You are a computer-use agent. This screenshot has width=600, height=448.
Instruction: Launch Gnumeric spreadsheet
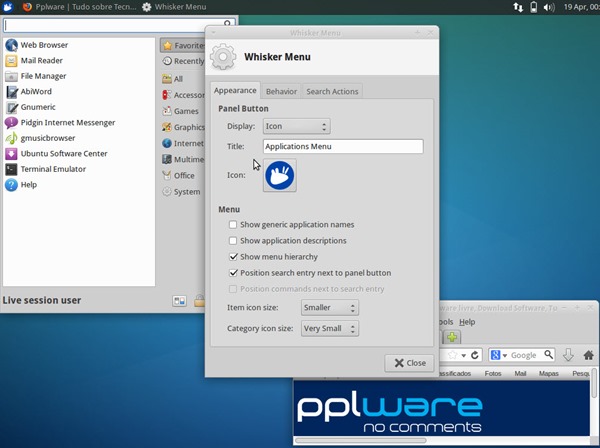click(79, 107)
